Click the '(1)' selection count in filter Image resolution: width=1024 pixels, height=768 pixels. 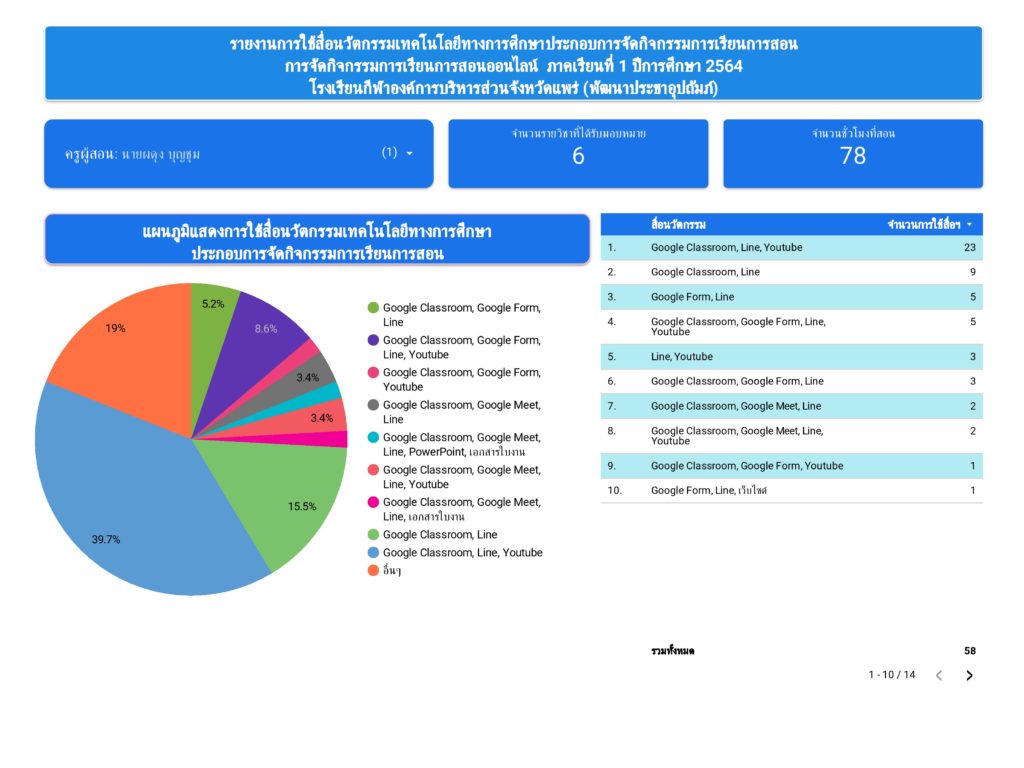(x=389, y=152)
